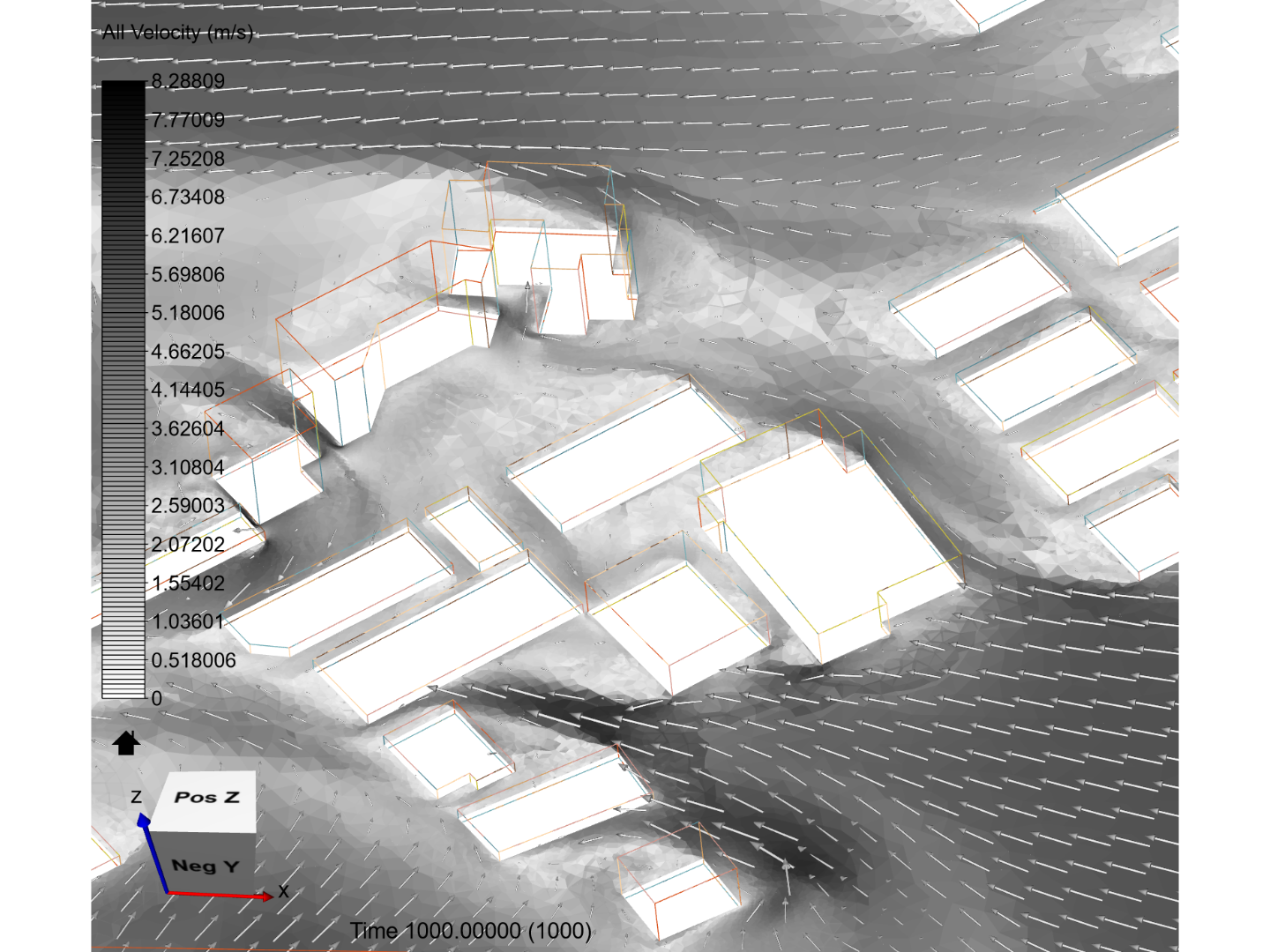
Task: Click the legend value 5.69806
Action: 188,274
